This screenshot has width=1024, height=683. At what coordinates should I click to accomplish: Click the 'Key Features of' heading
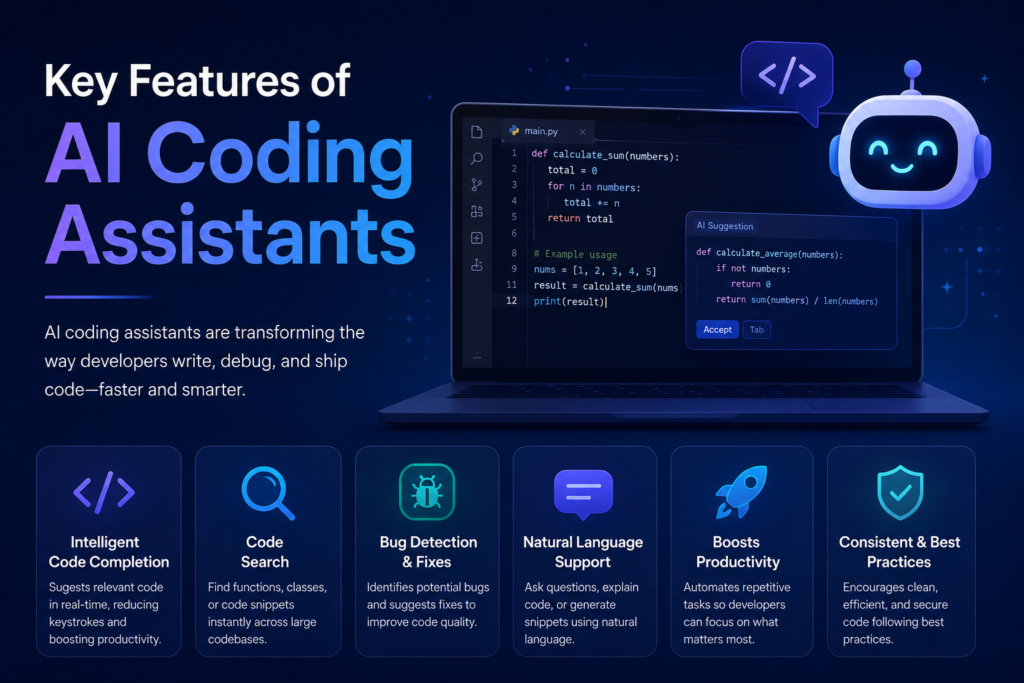pyautogui.click(x=197, y=82)
